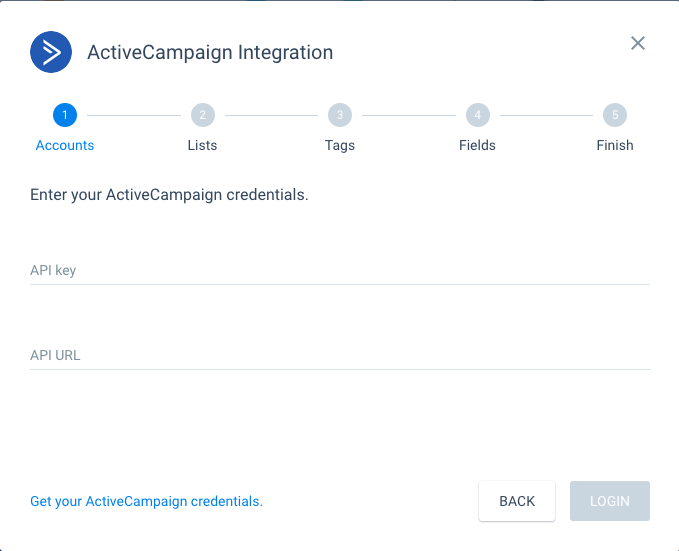This screenshot has height=551, width=679.
Task: Open Get your ActiveCampaign credentials link
Action: [146, 501]
